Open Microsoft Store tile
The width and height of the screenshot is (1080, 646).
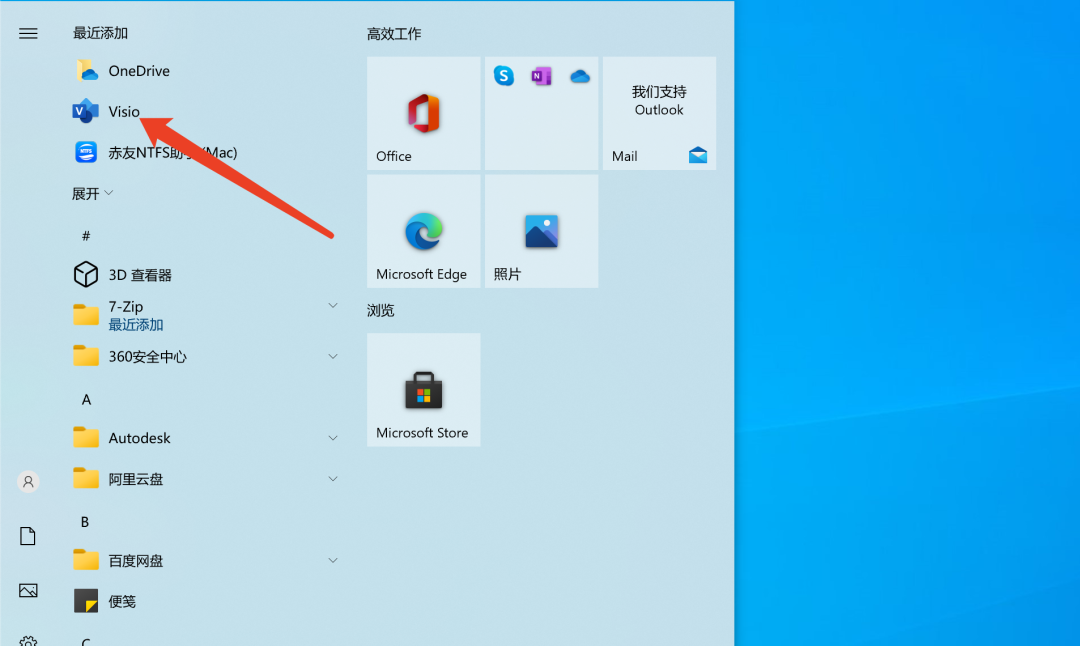[x=423, y=390]
